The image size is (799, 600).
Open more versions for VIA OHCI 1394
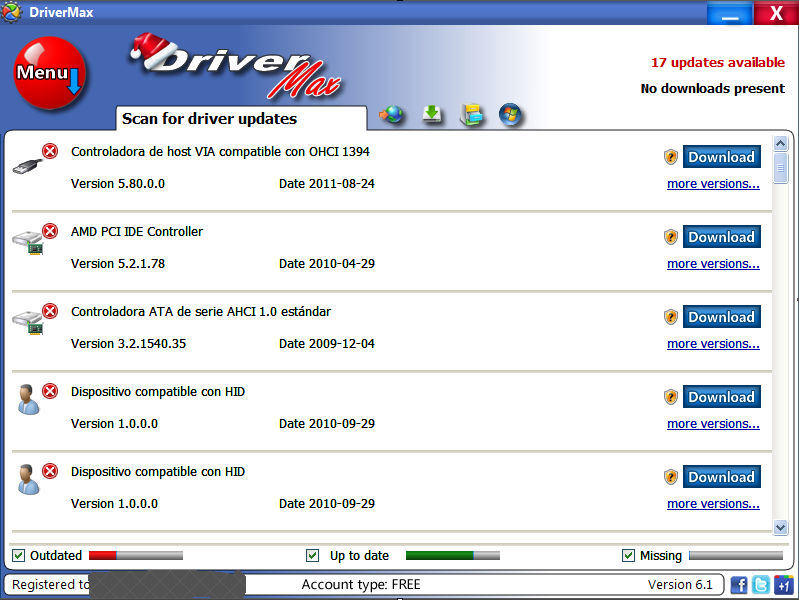pos(713,184)
